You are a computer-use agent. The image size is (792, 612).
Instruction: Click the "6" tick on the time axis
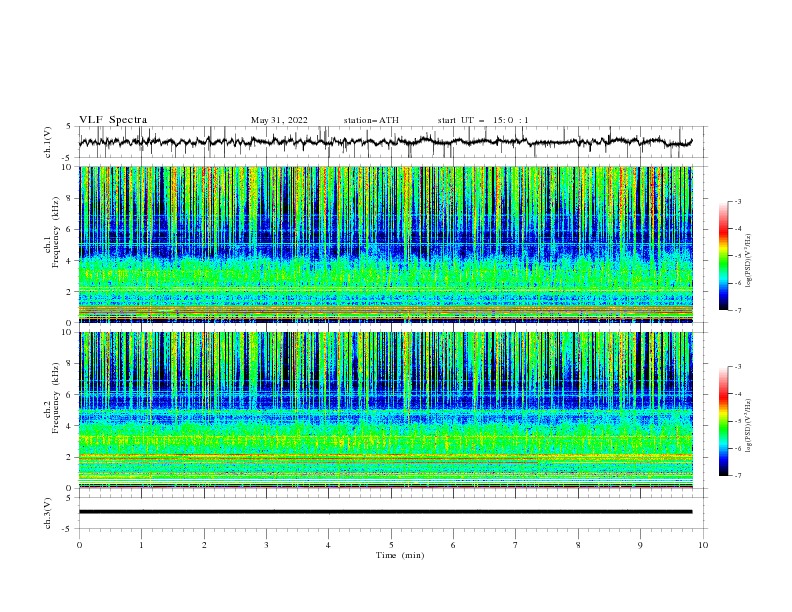tap(453, 545)
